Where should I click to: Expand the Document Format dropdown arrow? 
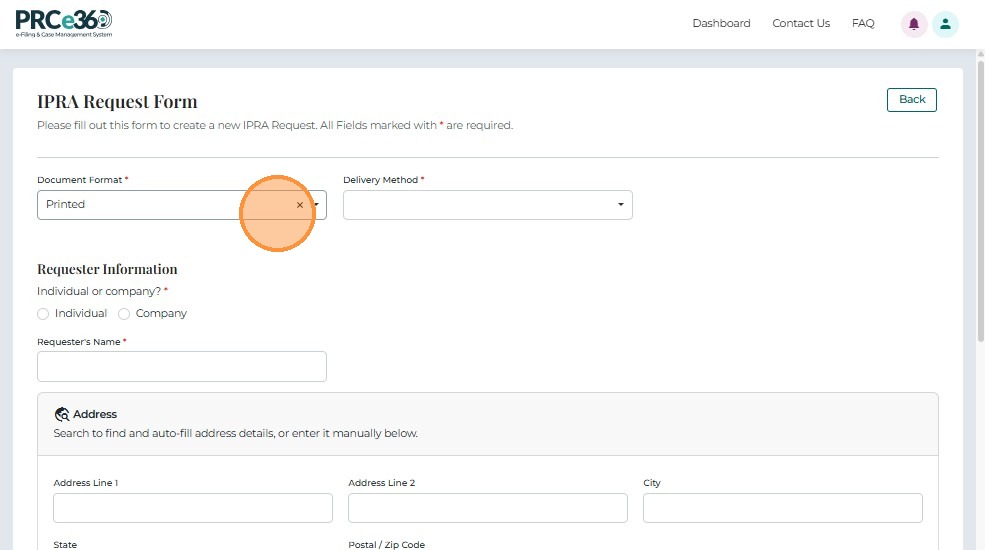point(318,205)
